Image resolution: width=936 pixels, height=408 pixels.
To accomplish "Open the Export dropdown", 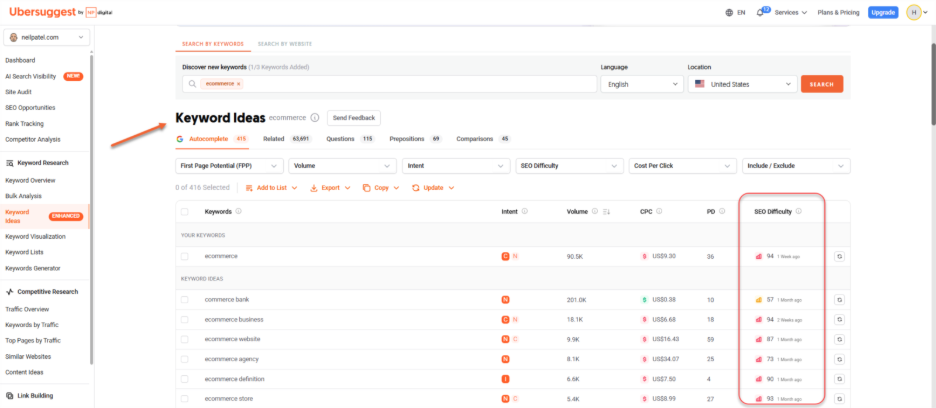I will coord(330,188).
